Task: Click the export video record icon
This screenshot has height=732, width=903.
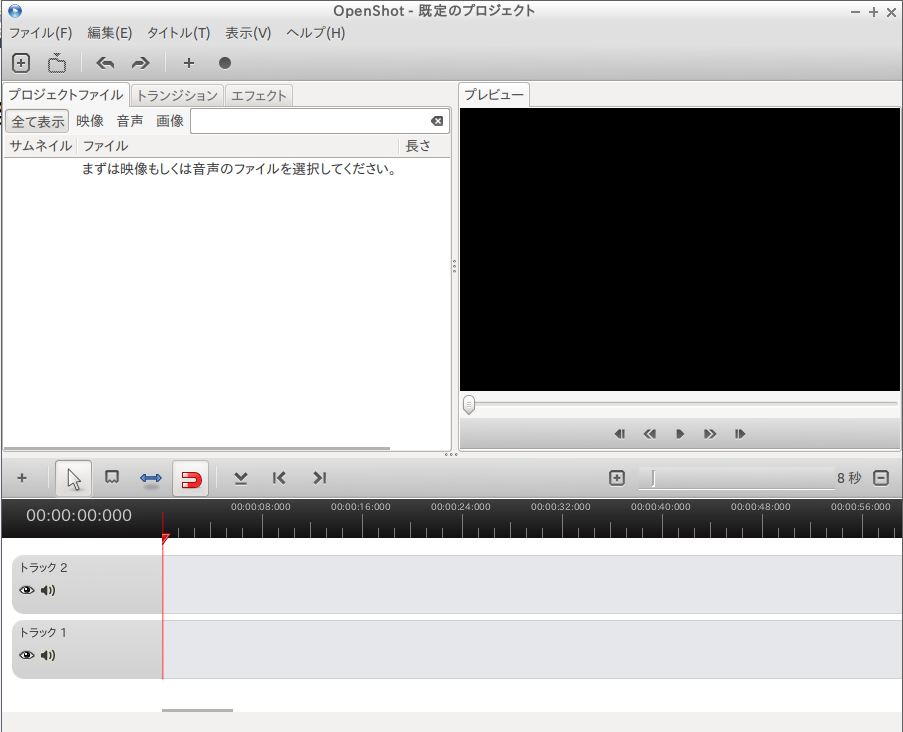Action: point(225,63)
